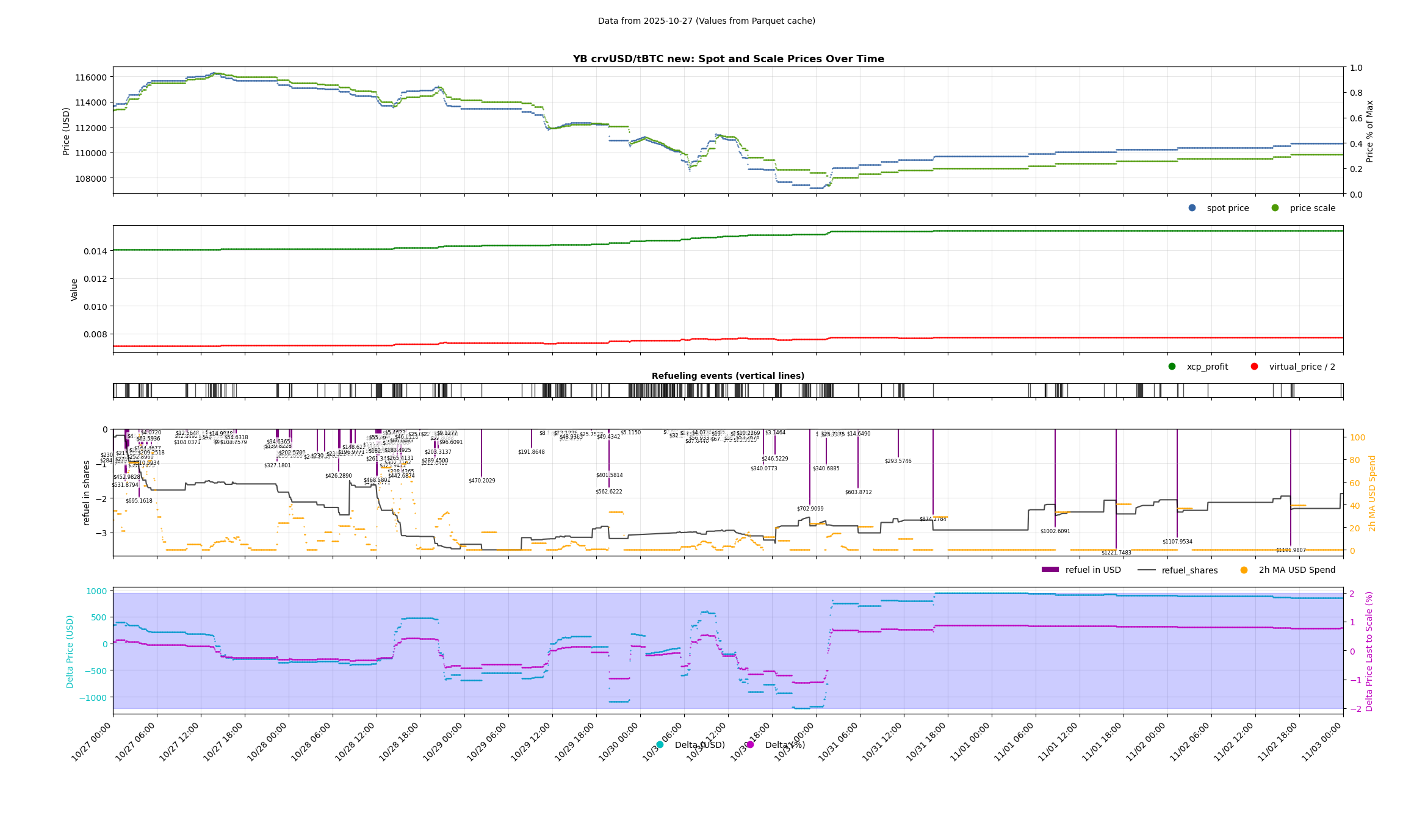Click the '2h MA USD Spend' right axis label
This screenshot has height=840, width=1414.
1373,493
